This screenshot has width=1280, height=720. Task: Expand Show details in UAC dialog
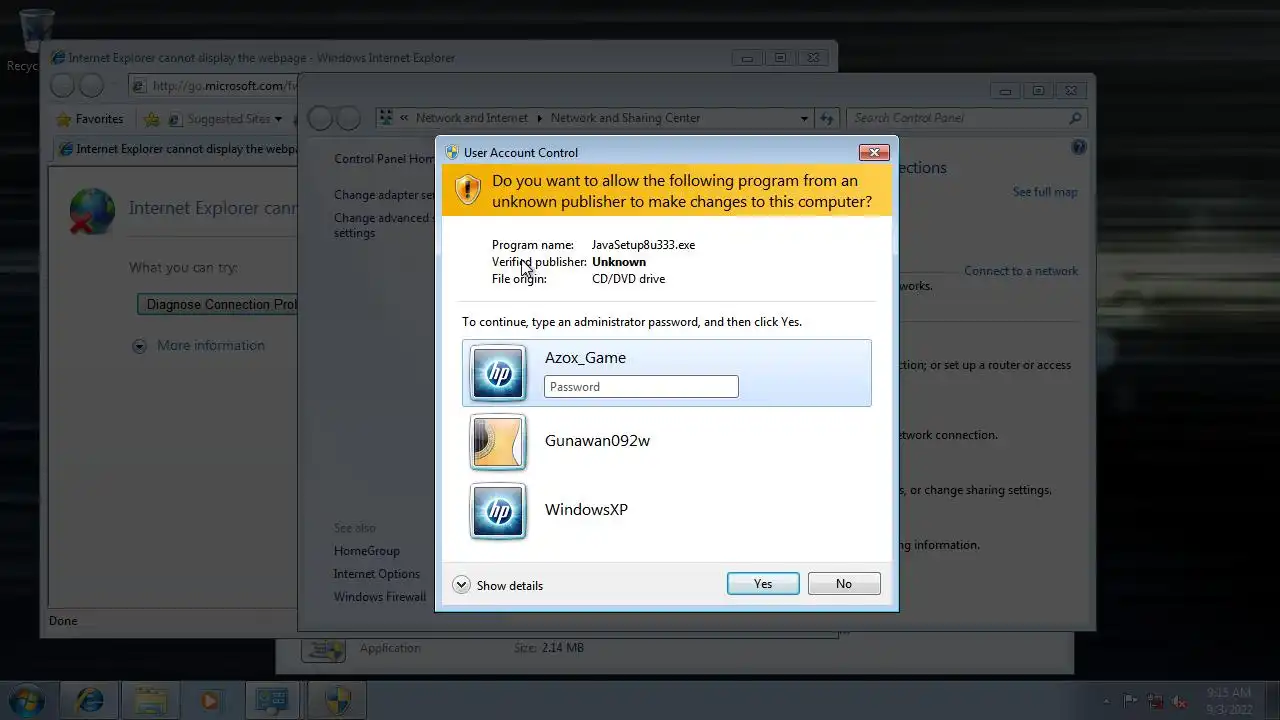click(x=498, y=585)
